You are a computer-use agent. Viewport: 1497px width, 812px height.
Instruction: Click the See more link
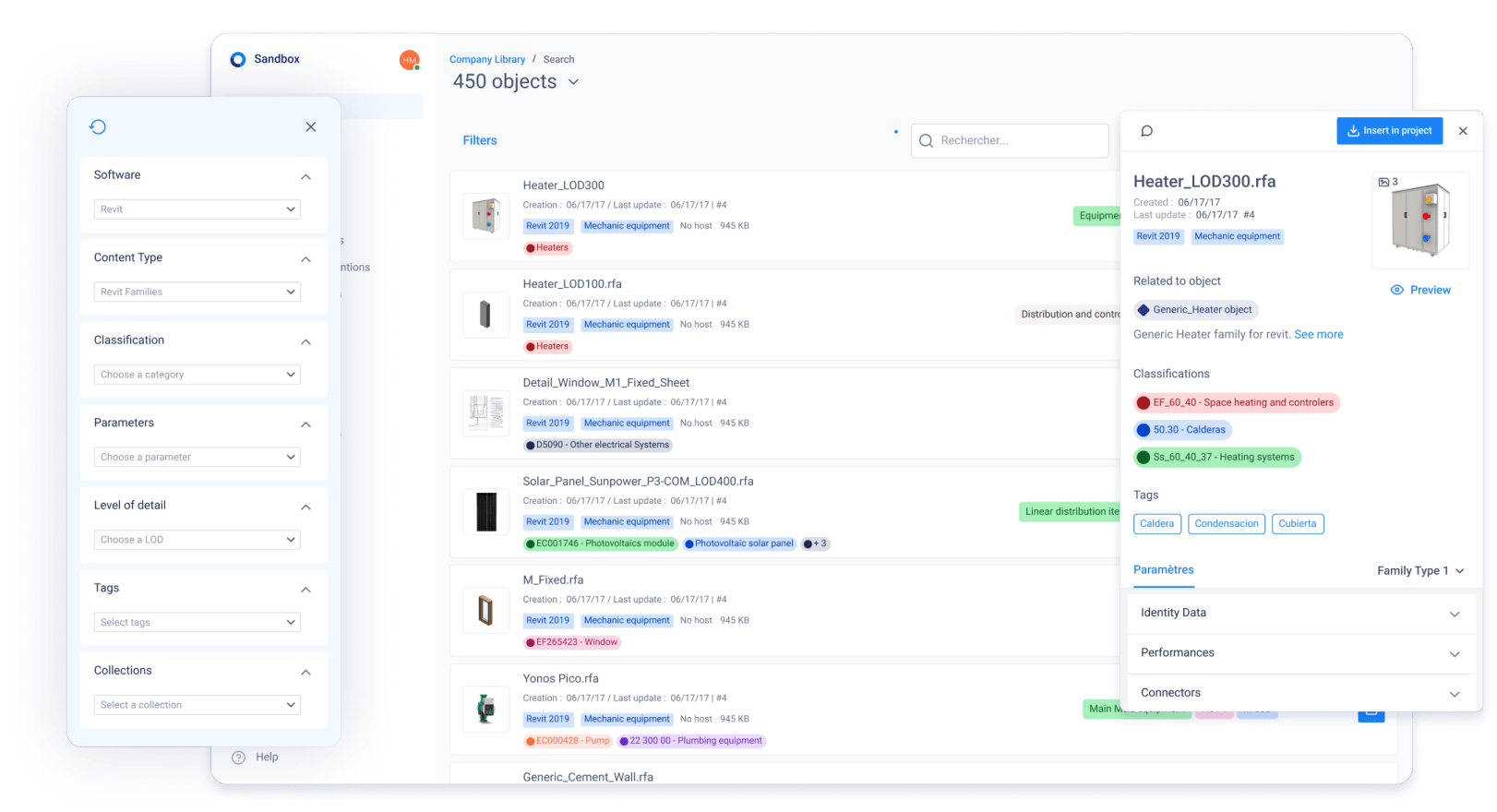click(x=1318, y=335)
